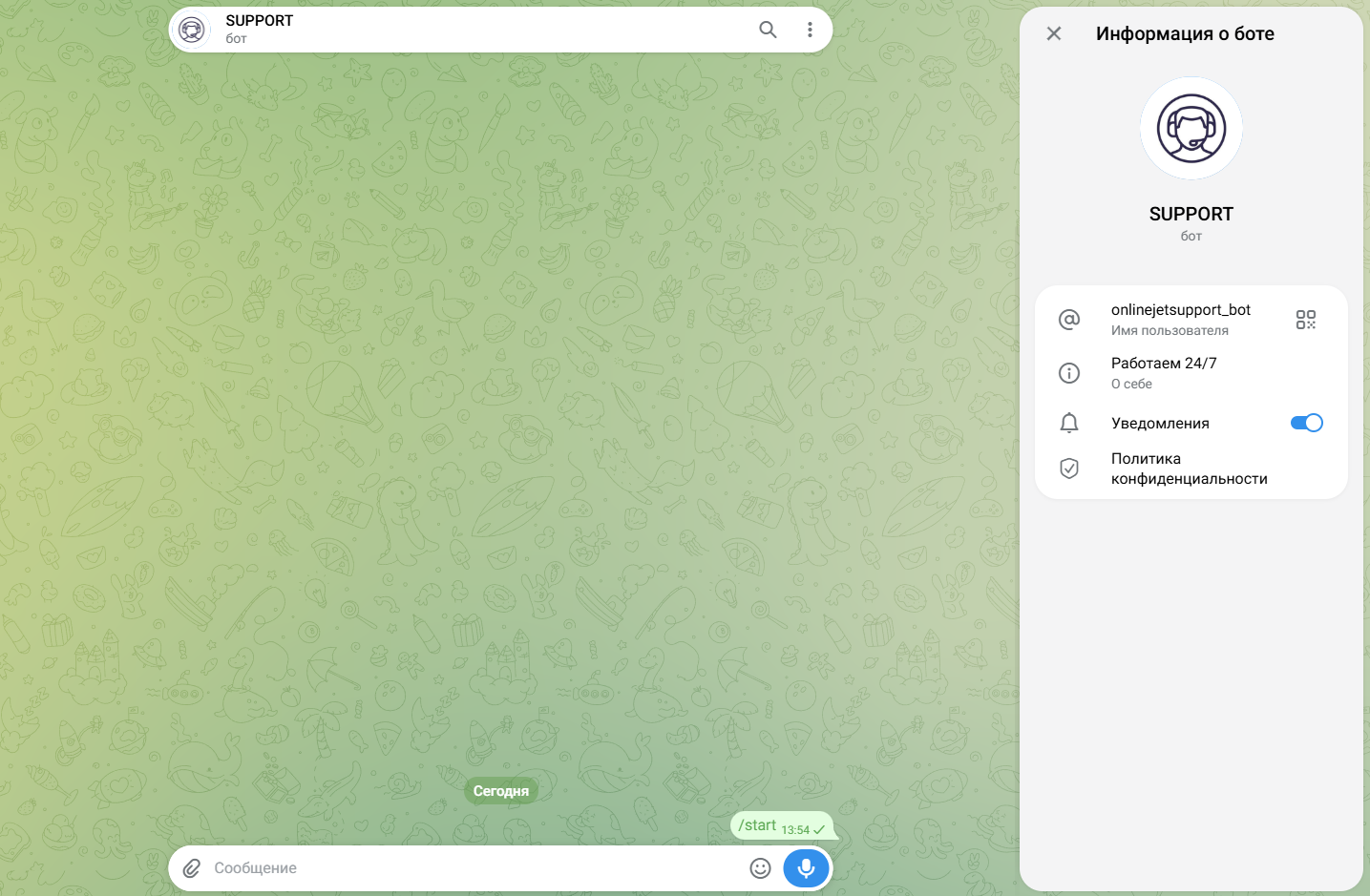Close the bot info panel
1370x896 pixels.
pos(1054,33)
